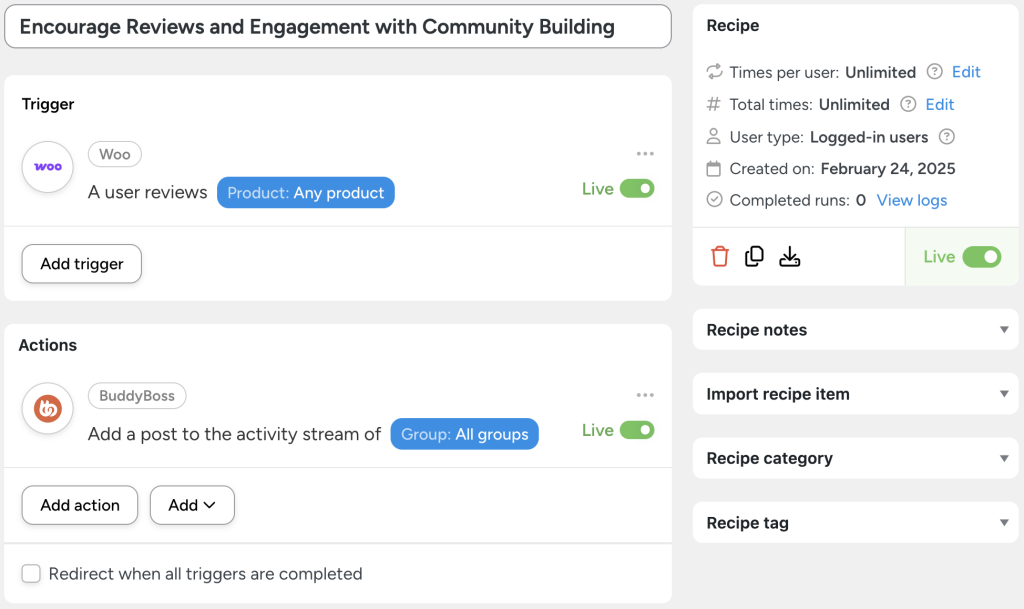Enable redirect when all triggers are completed
Screen dimensions: 1024x609
31,574
